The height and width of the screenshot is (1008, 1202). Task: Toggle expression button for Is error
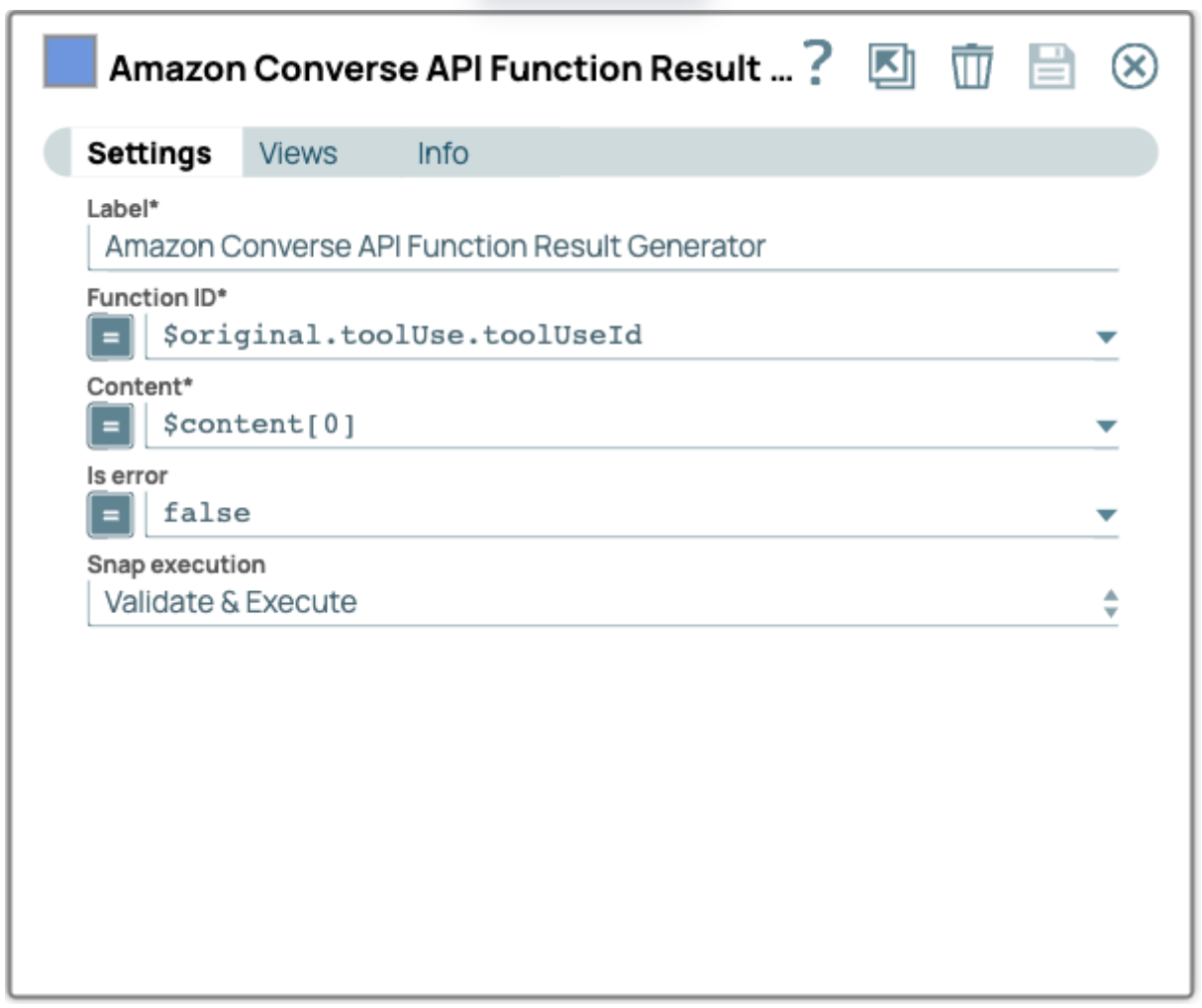pyautogui.click(x=110, y=515)
